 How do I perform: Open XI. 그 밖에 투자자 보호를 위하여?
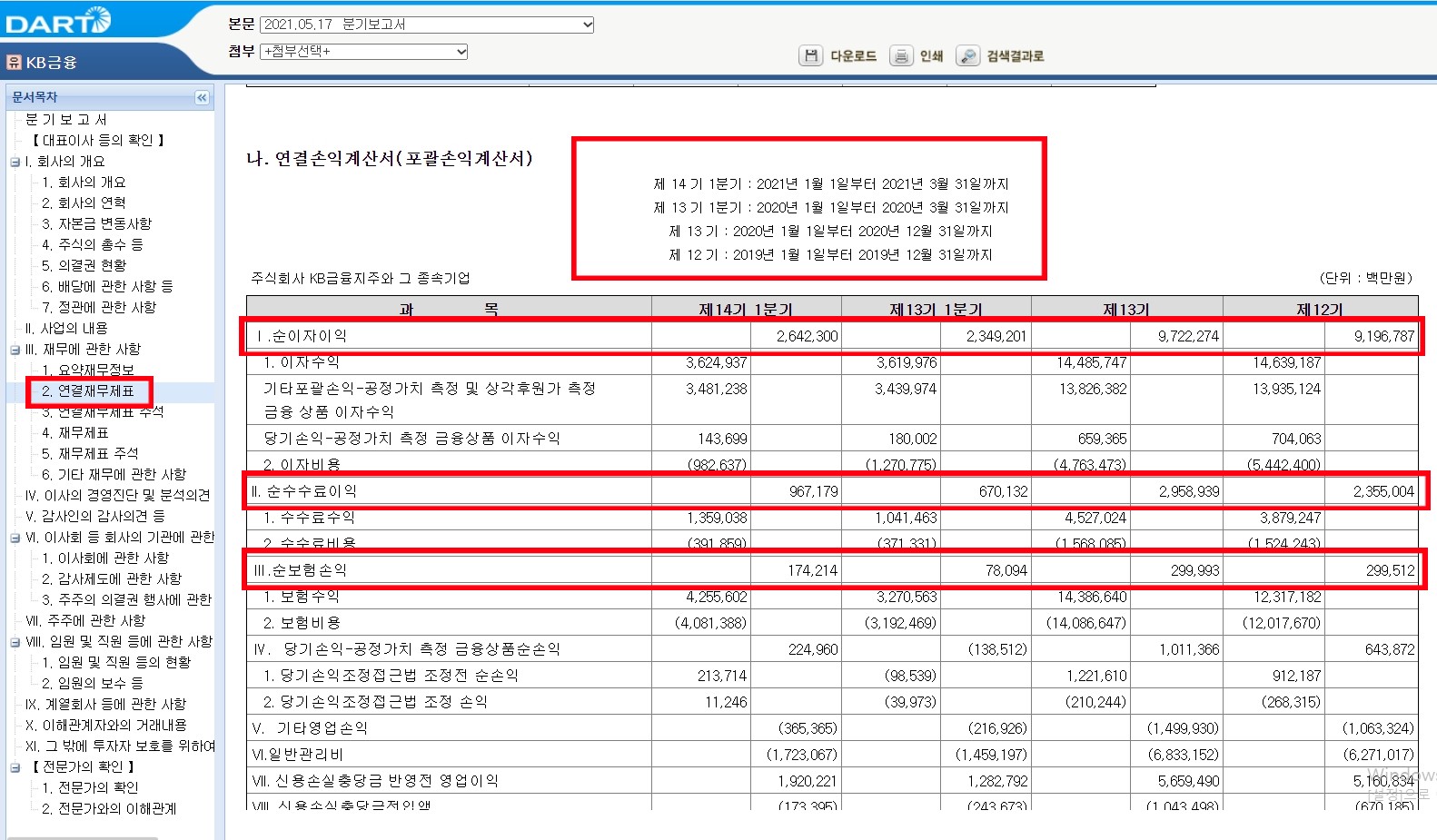120,746
